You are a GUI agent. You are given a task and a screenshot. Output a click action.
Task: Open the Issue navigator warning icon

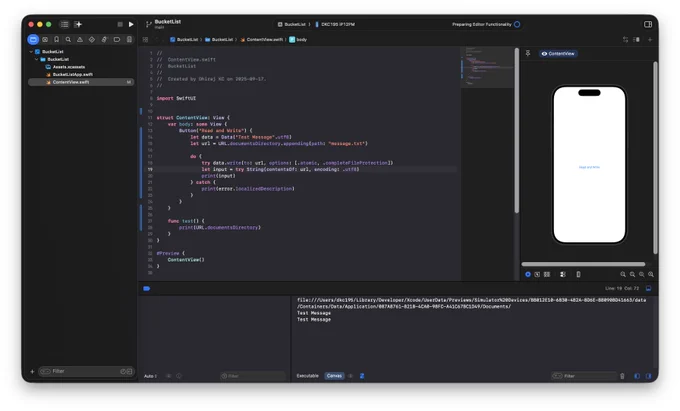(x=80, y=39)
